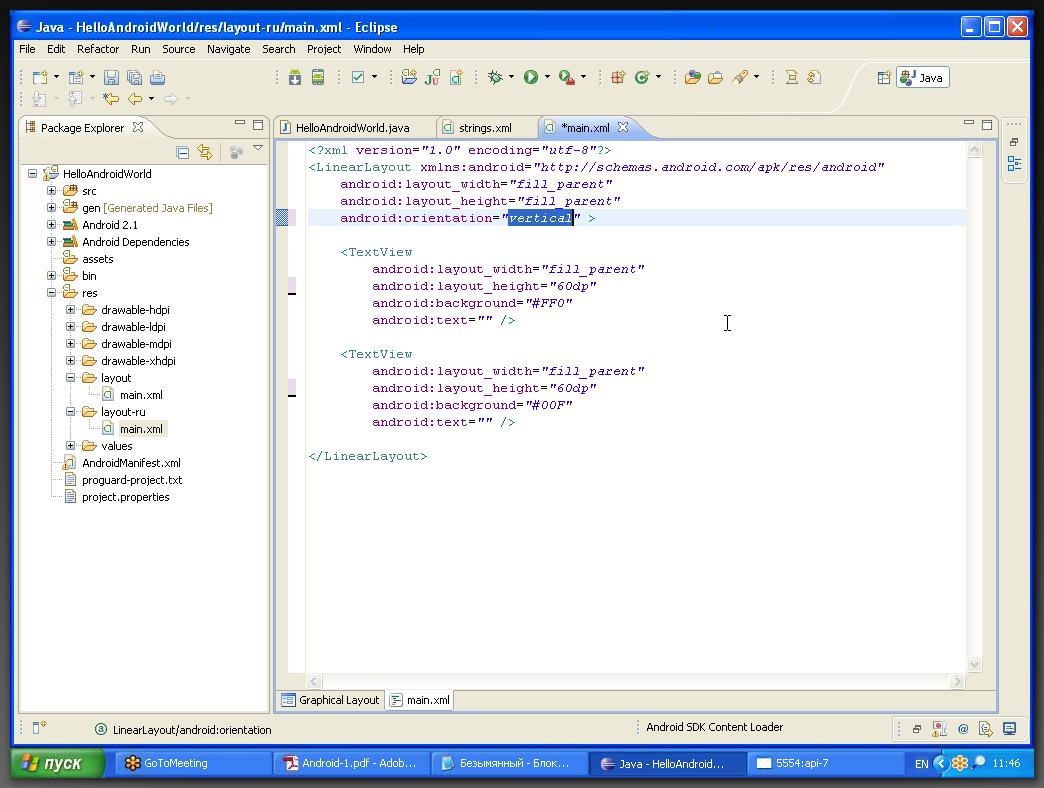Open the Debug dropdown arrow
1044x788 pixels.
tap(511, 77)
